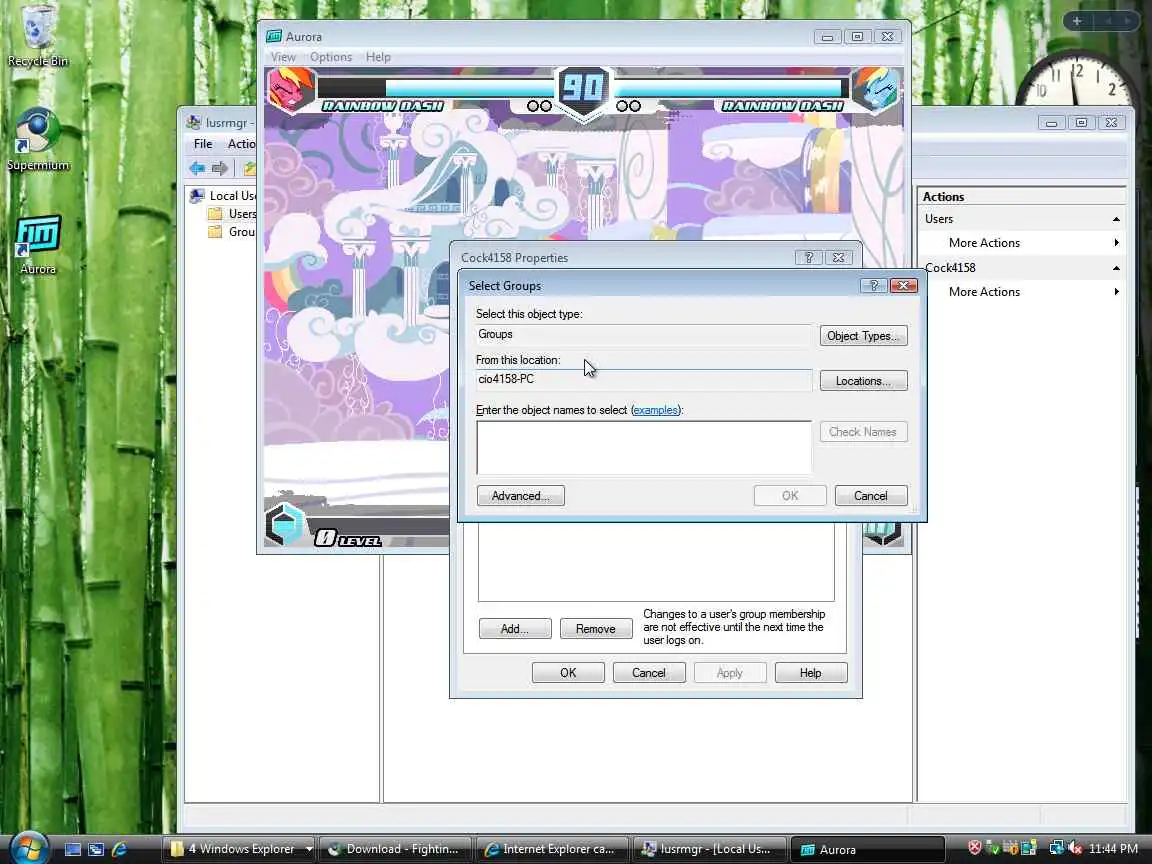This screenshot has height=864, width=1152.
Task: Open the Help menu in Aurora
Action: [378, 57]
